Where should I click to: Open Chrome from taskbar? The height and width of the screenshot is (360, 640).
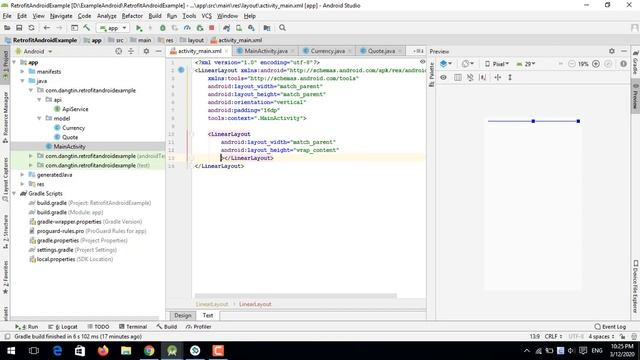[149, 351]
